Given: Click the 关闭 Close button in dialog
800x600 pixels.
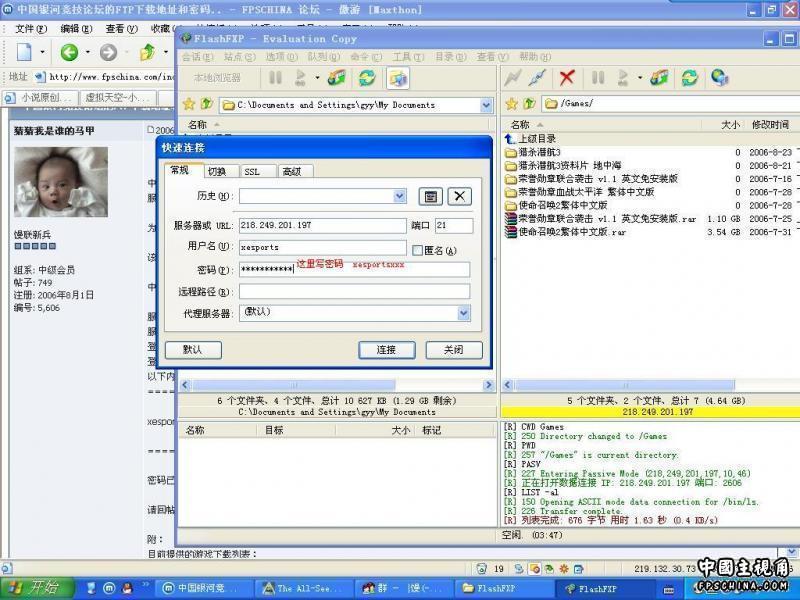Looking at the screenshot, I should pos(454,350).
